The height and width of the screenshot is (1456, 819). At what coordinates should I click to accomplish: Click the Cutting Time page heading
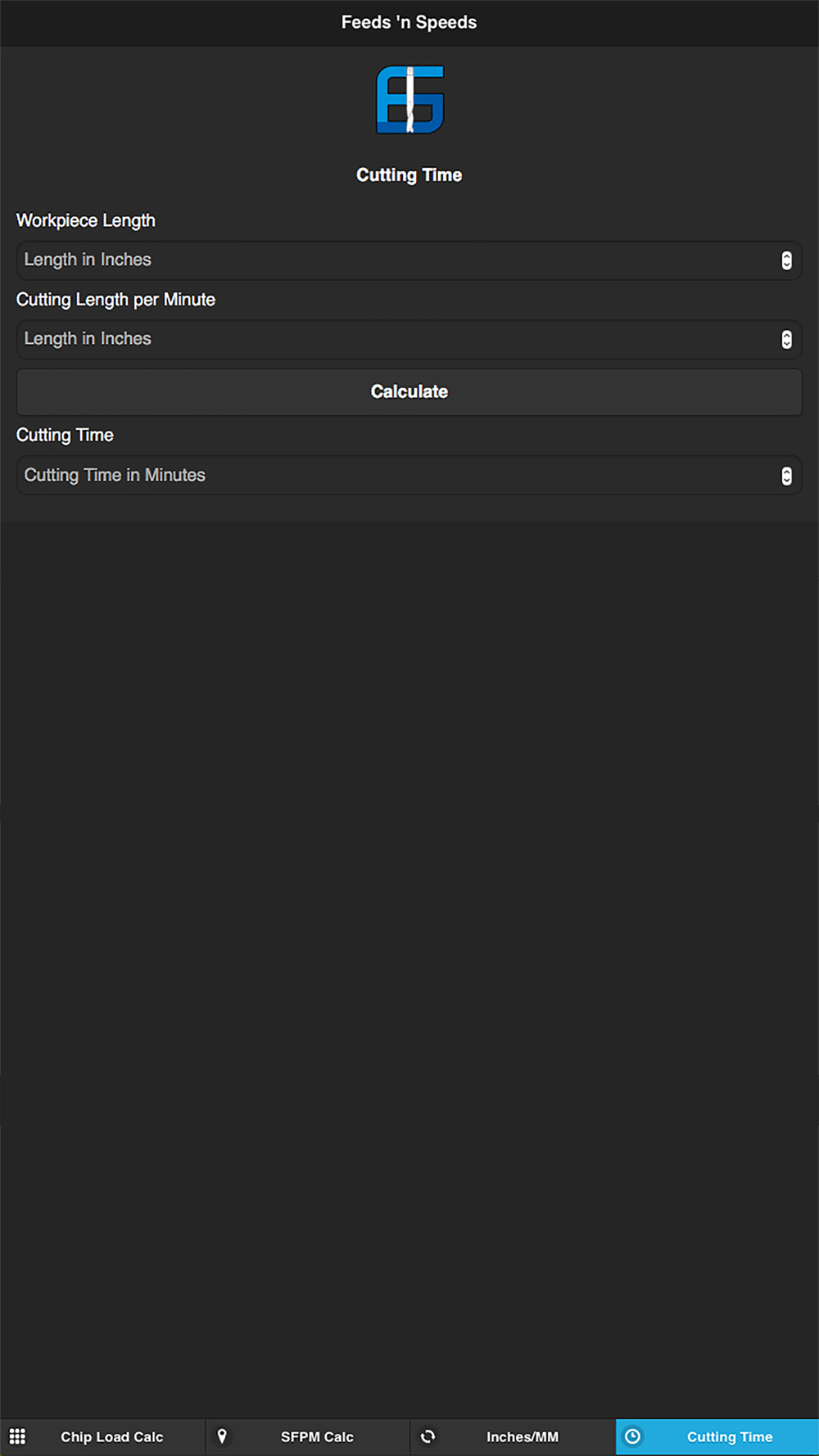coord(409,175)
